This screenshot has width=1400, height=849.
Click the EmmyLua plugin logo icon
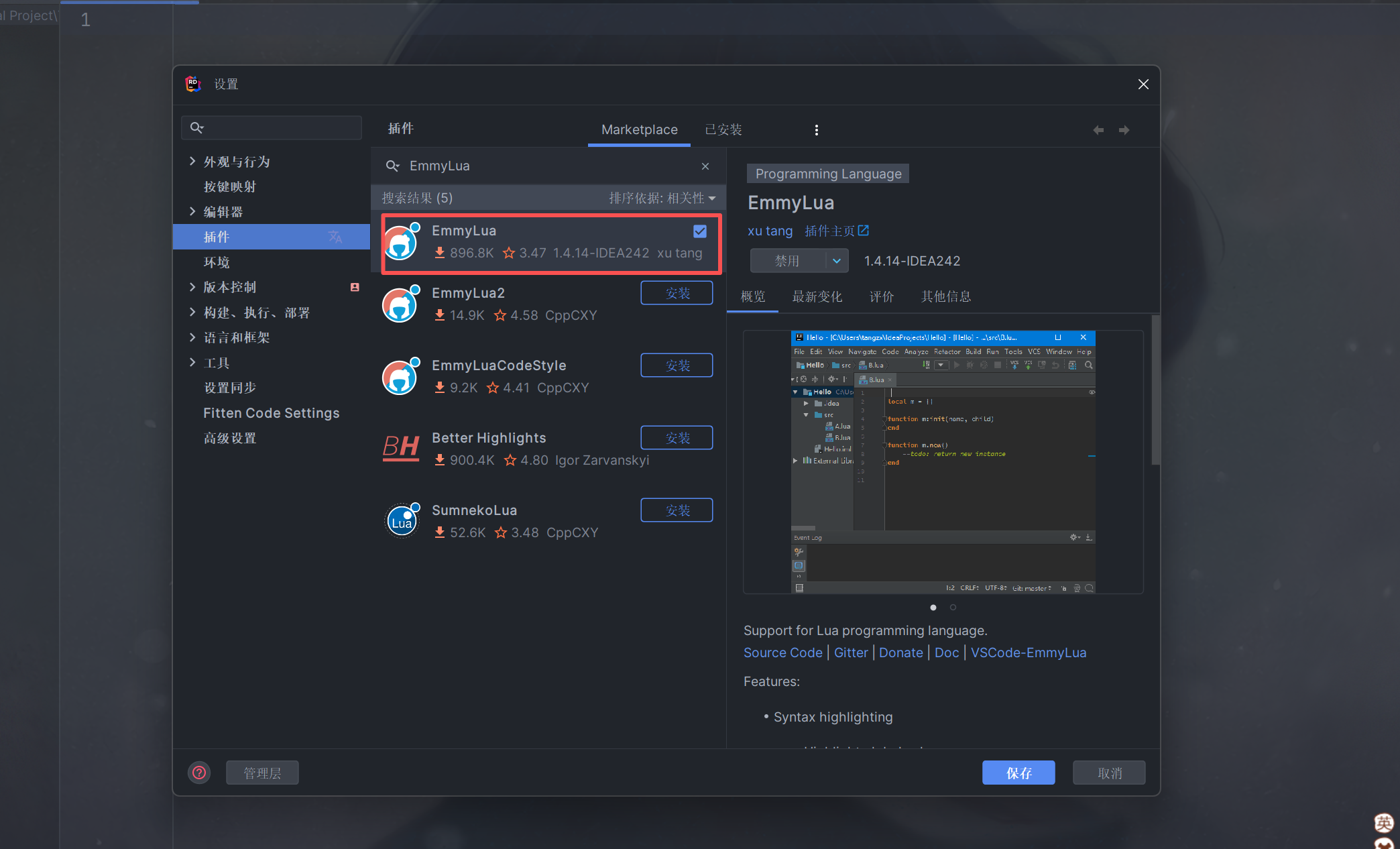tap(401, 241)
